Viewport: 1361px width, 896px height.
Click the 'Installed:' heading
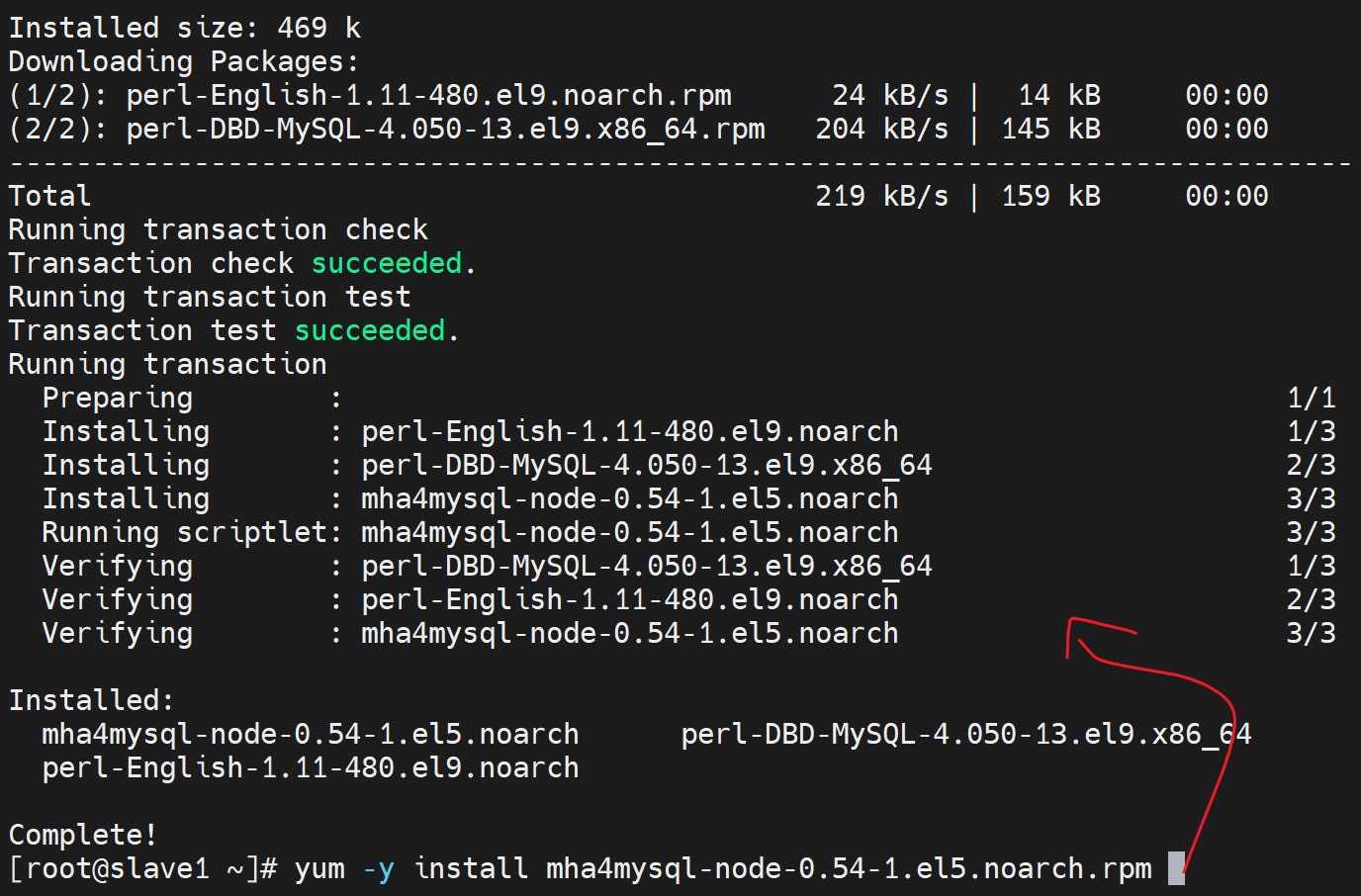tap(91, 700)
